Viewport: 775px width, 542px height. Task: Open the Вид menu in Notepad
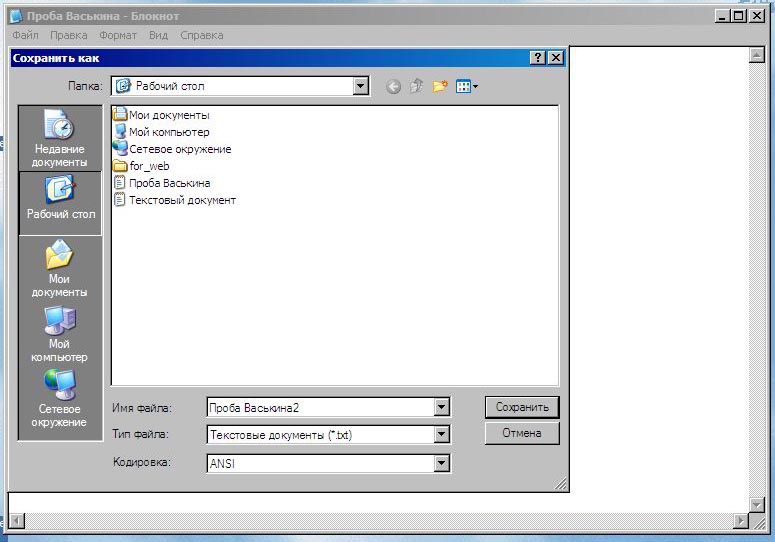[159, 35]
